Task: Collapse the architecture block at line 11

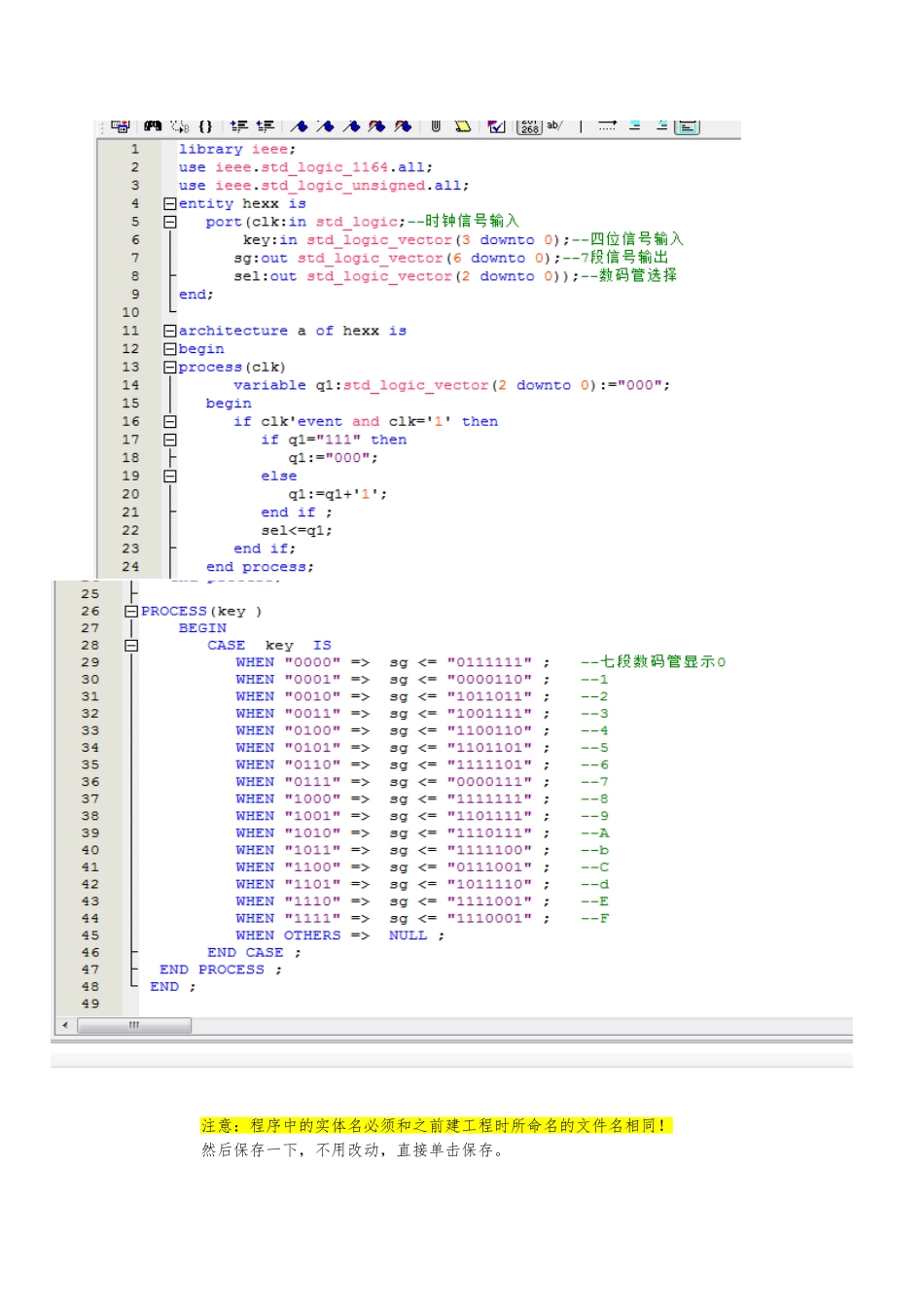Action: (170, 331)
